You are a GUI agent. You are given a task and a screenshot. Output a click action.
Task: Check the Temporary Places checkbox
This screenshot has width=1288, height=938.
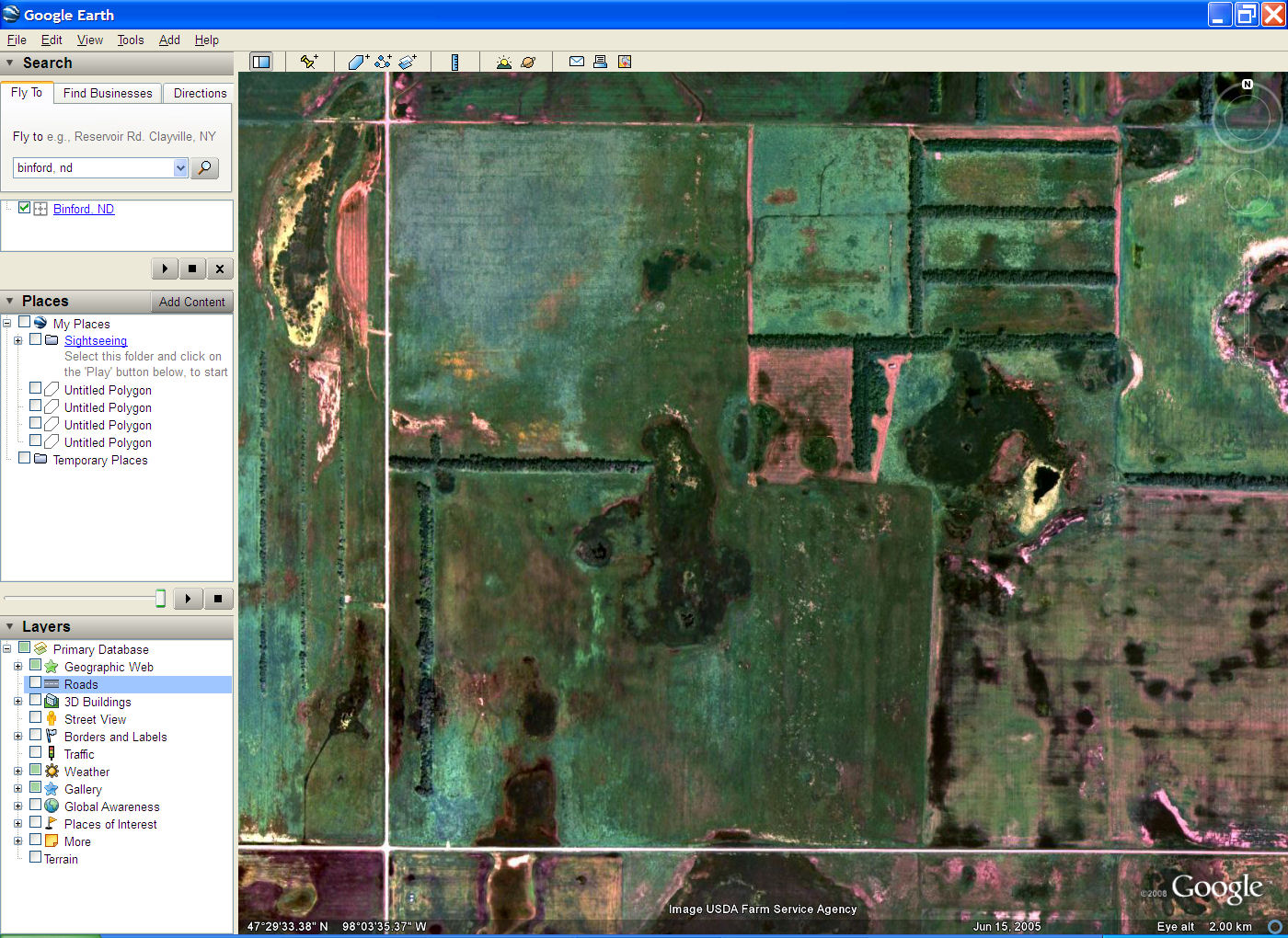[25, 458]
